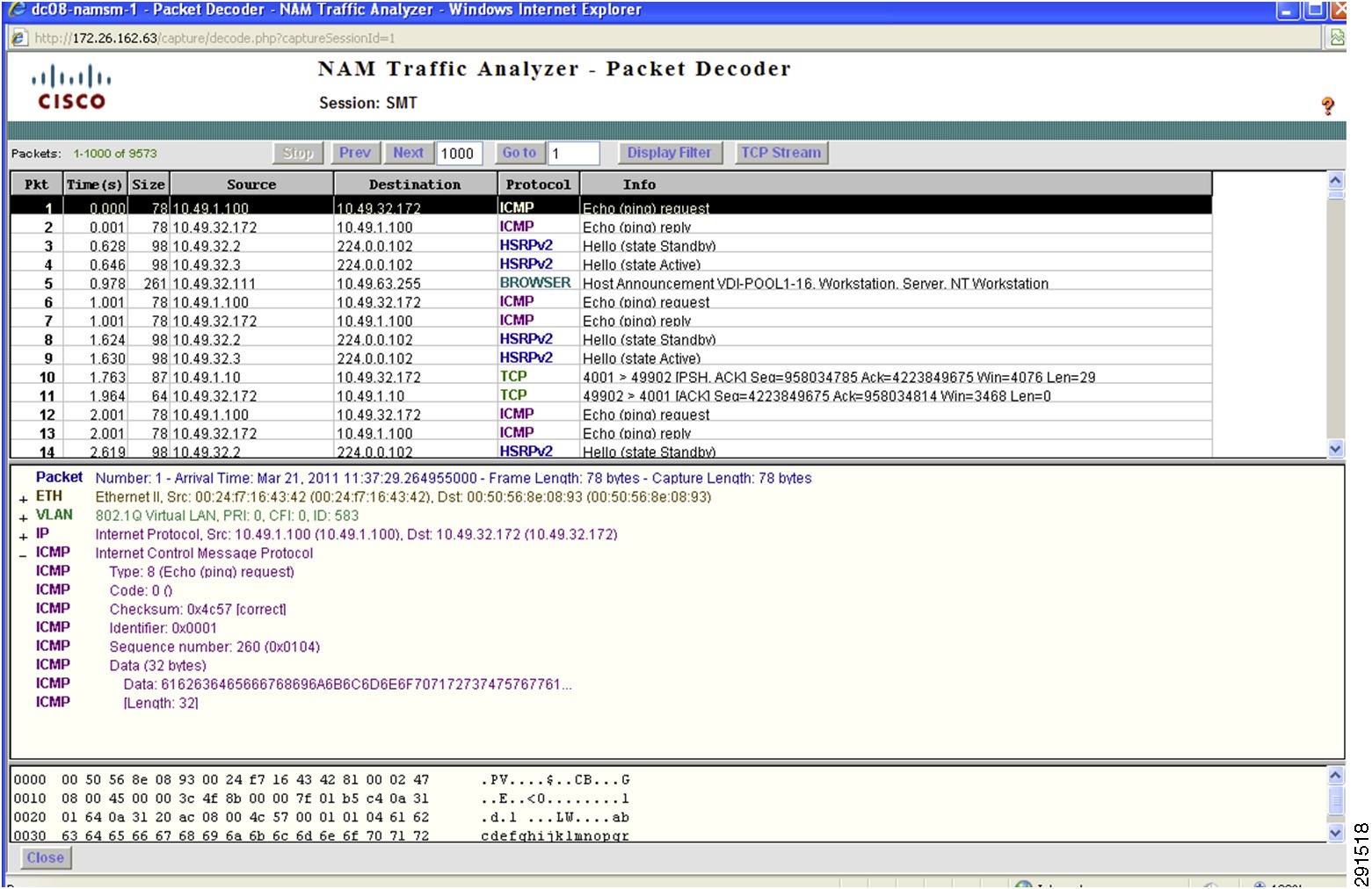This screenshot has width=1372, height=889.
Task: Click the compatibility view icon beside address bar
Action: (x=1337, y=38)
